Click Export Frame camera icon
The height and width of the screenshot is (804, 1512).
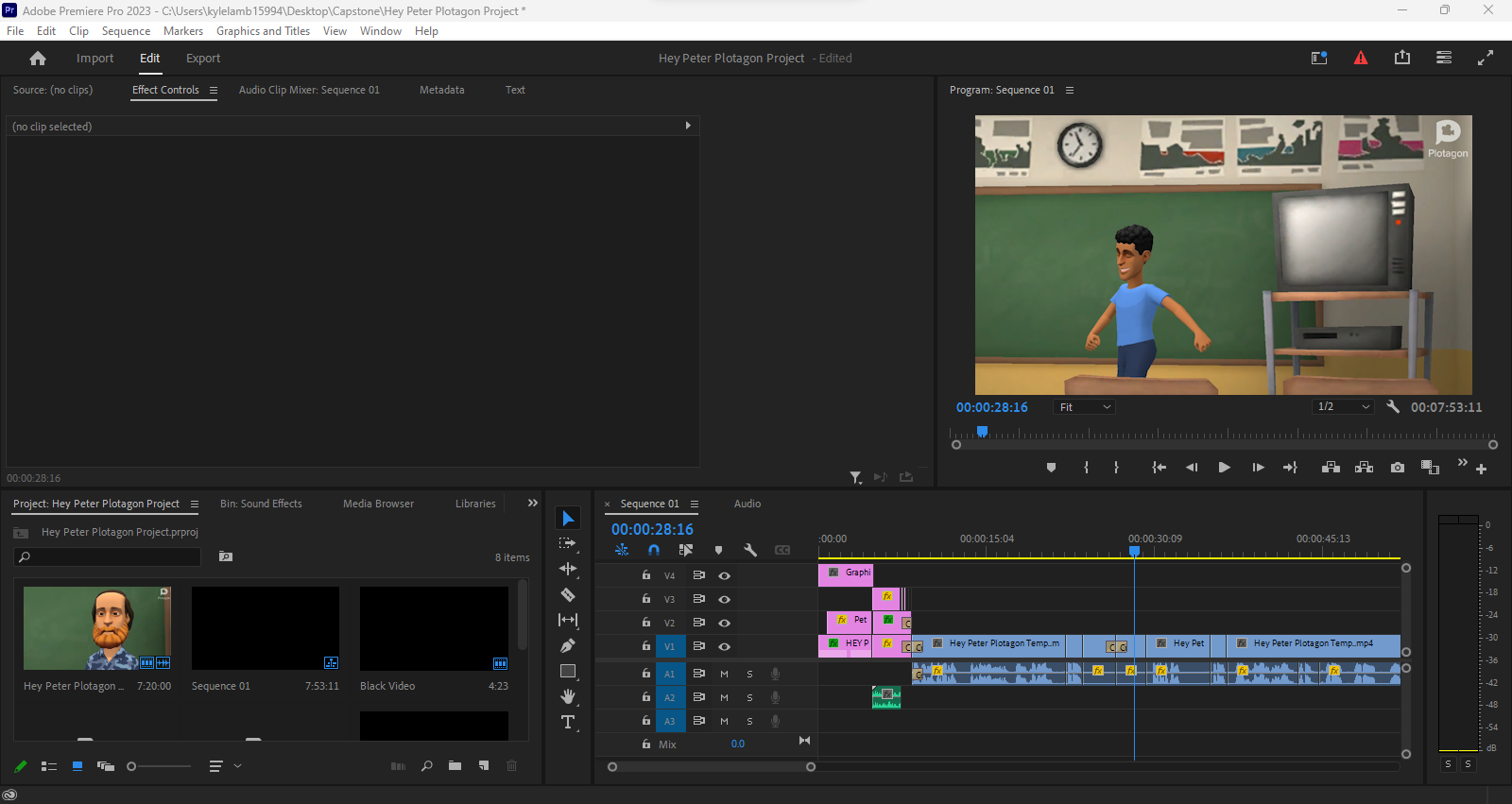1398,468
